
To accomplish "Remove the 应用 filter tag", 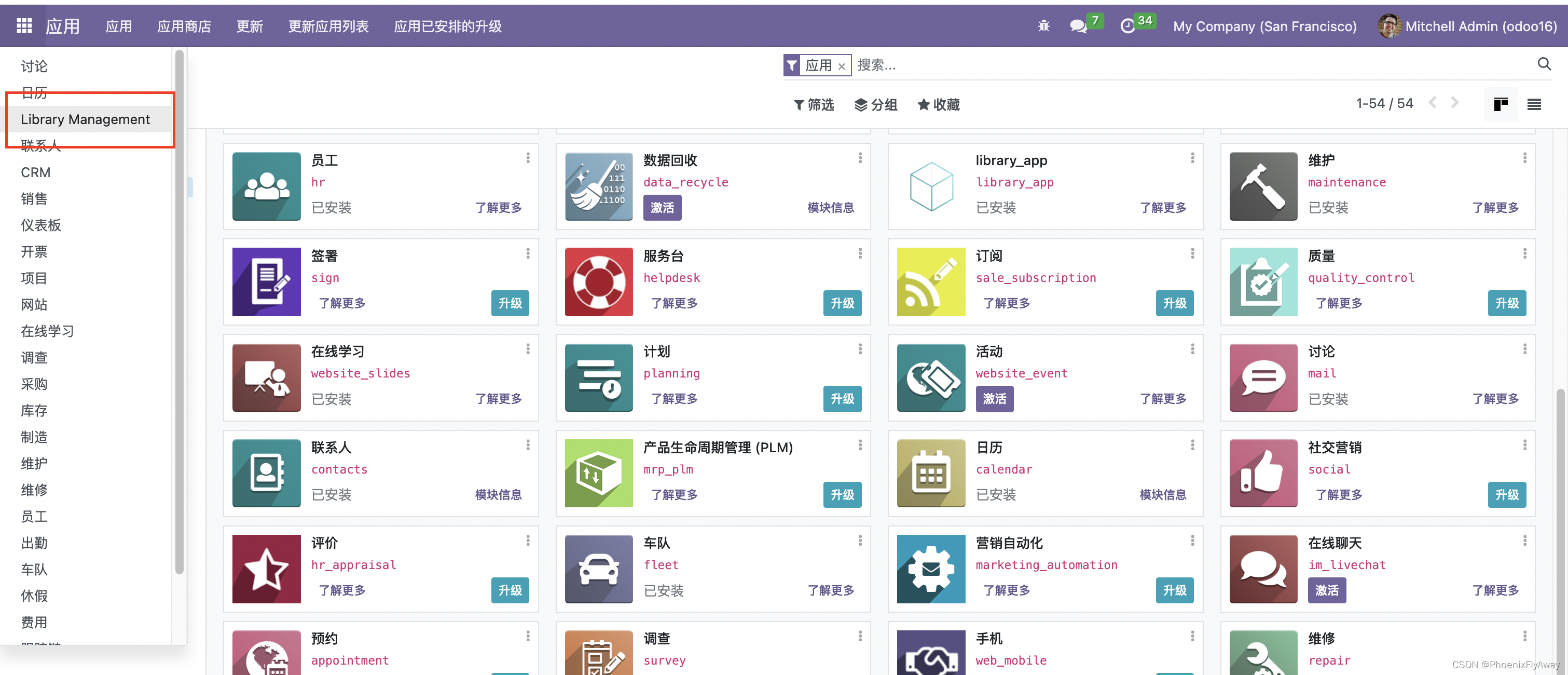I will (841, 66).
